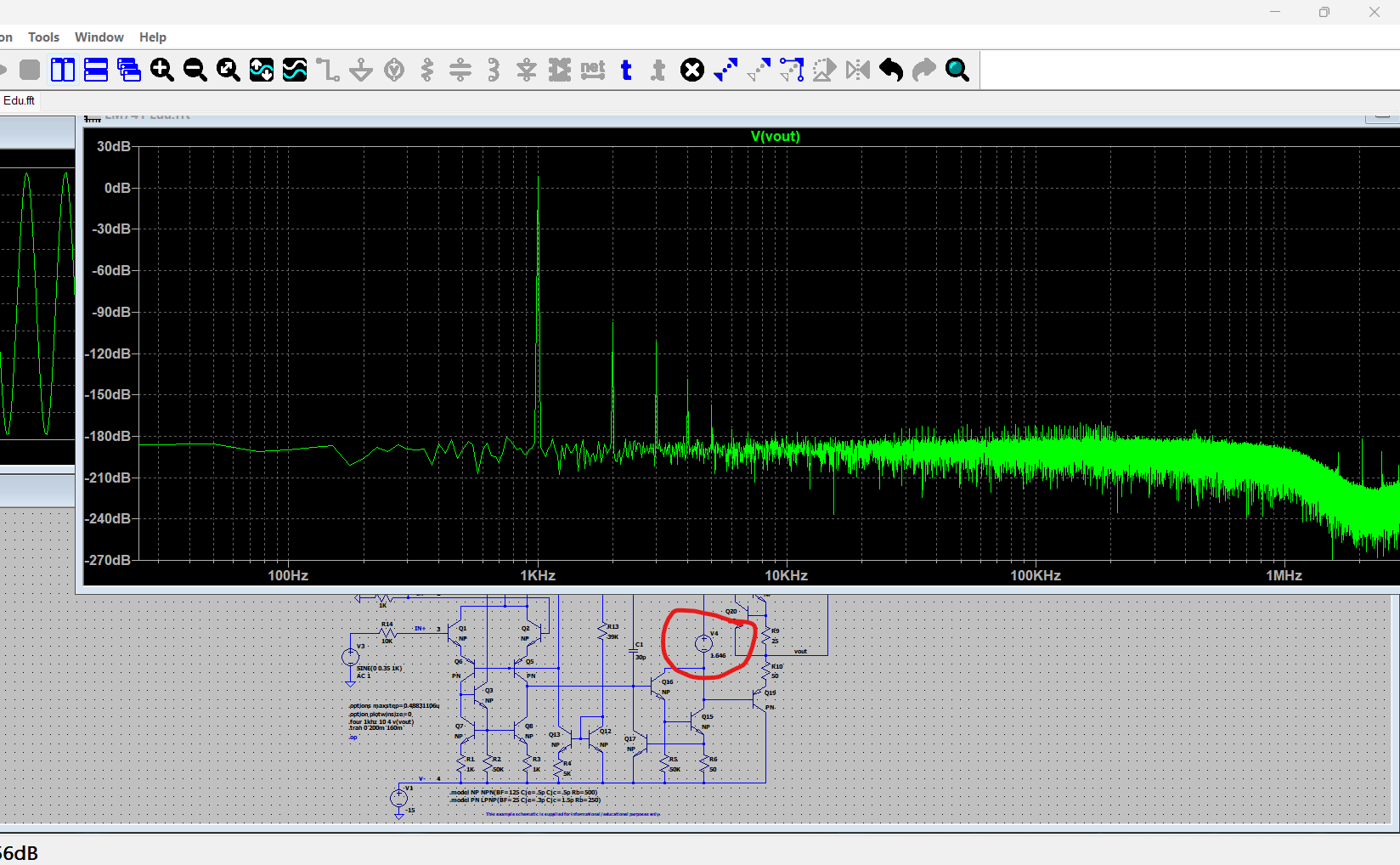Screen dimensions: 1400x865
Task: Click the 1.646 value of source V4
Action: click(x=719, y=656)
